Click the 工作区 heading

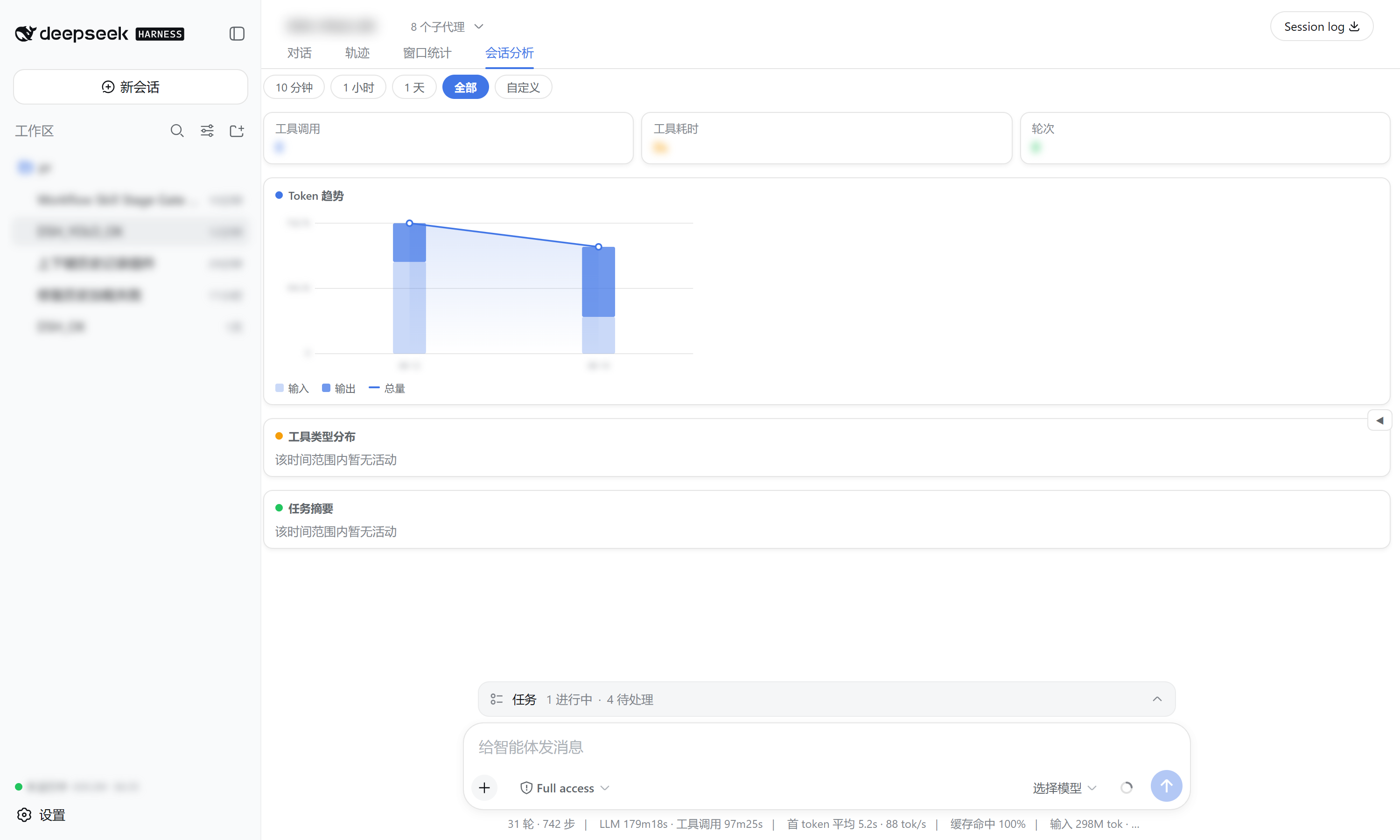[x=35, y=131]
